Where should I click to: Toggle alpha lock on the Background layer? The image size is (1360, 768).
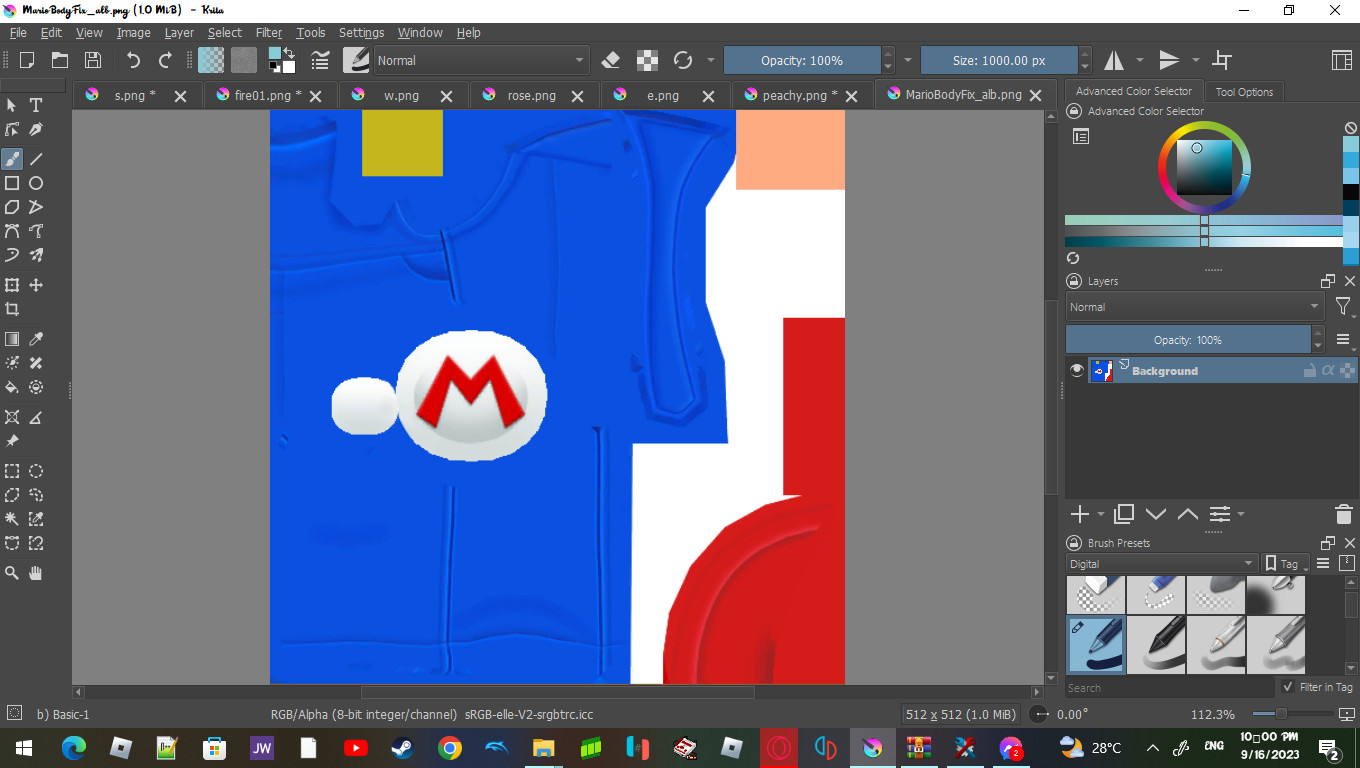1327,371
